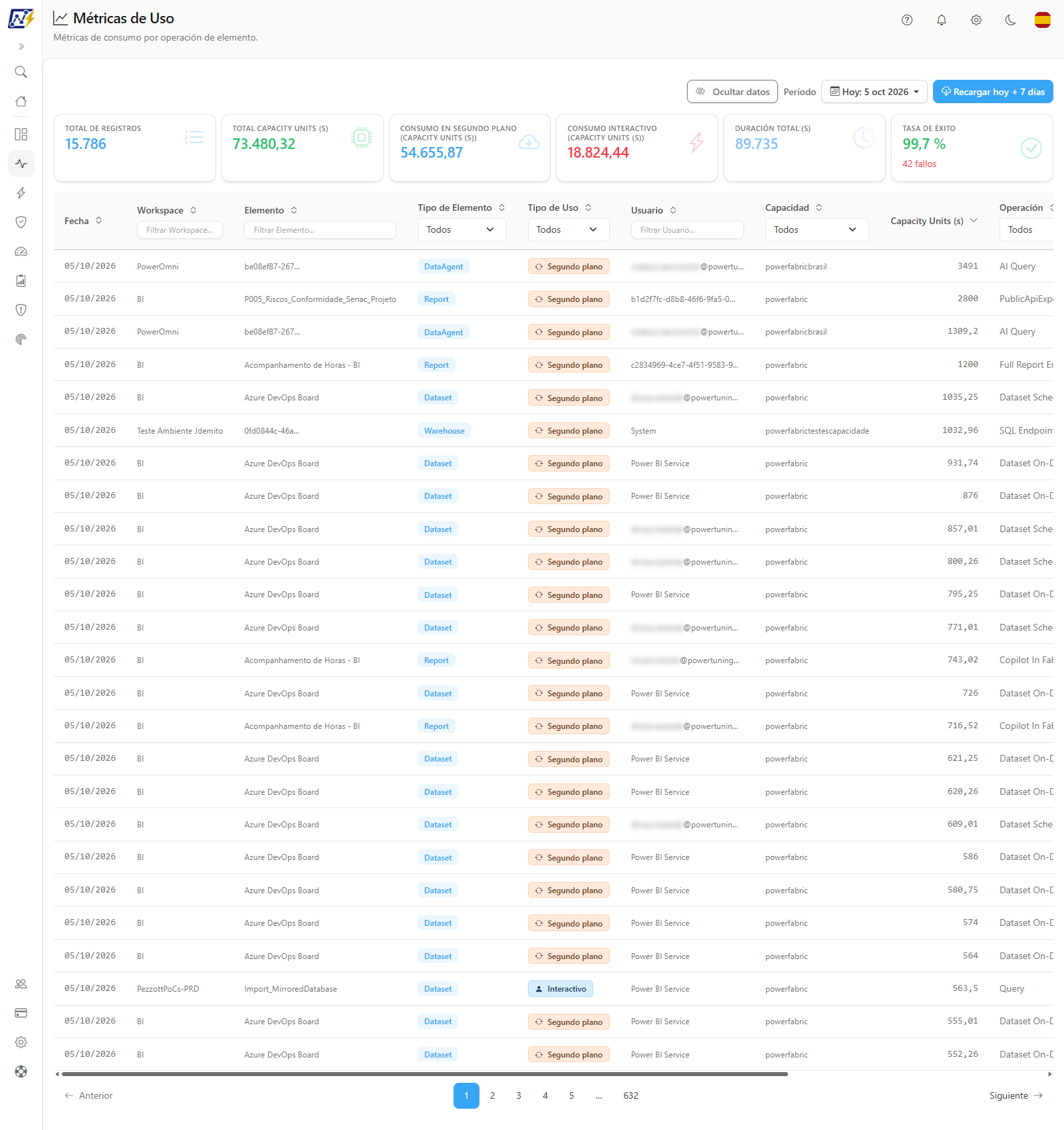Viewport: 1064px width, 1130px height.
Task: Click the help question mark icon
Action: pyautogui.click(x=907, y=20)
